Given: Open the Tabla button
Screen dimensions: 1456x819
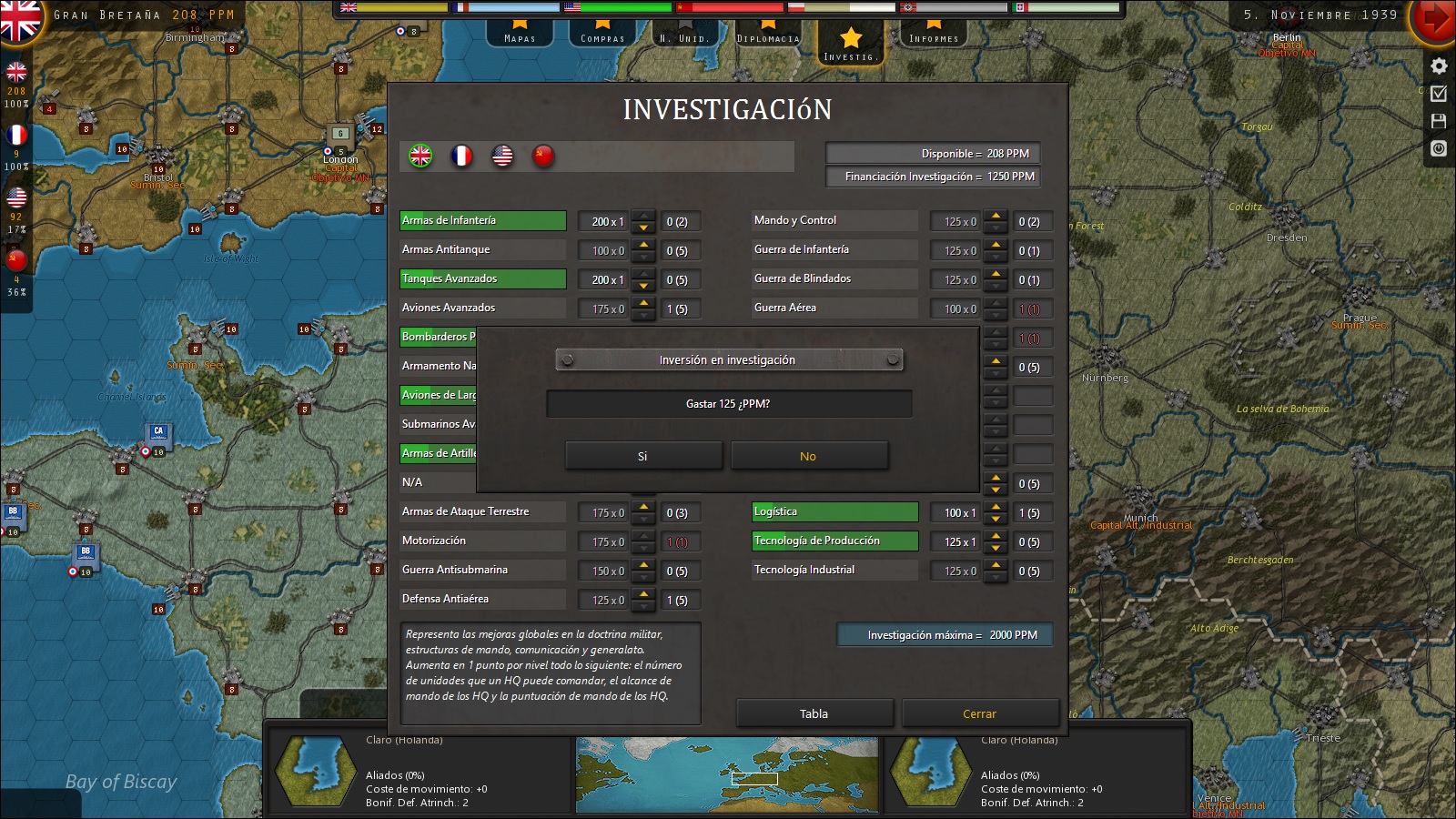Looking at the screenshot, I should click(x=814, y=713).
